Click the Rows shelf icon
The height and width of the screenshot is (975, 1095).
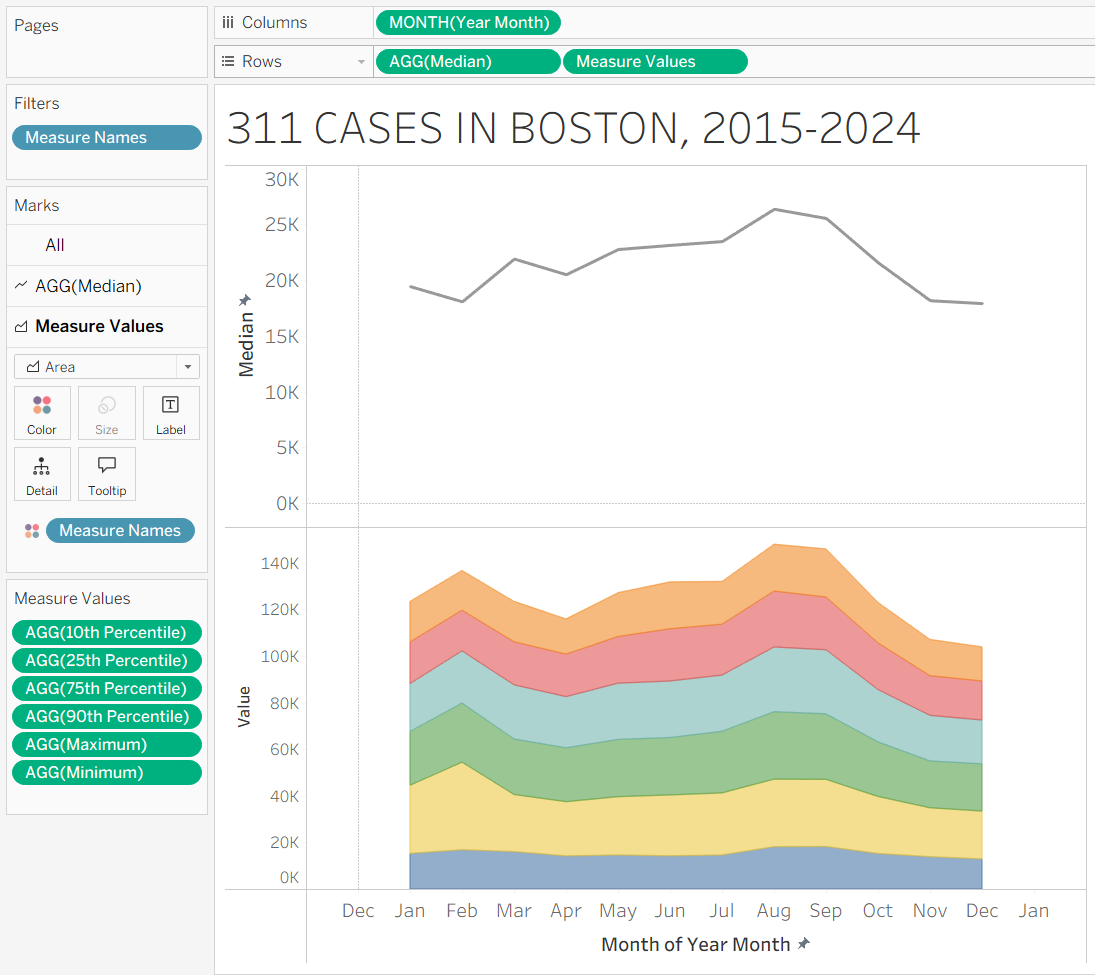pos(228,61)
